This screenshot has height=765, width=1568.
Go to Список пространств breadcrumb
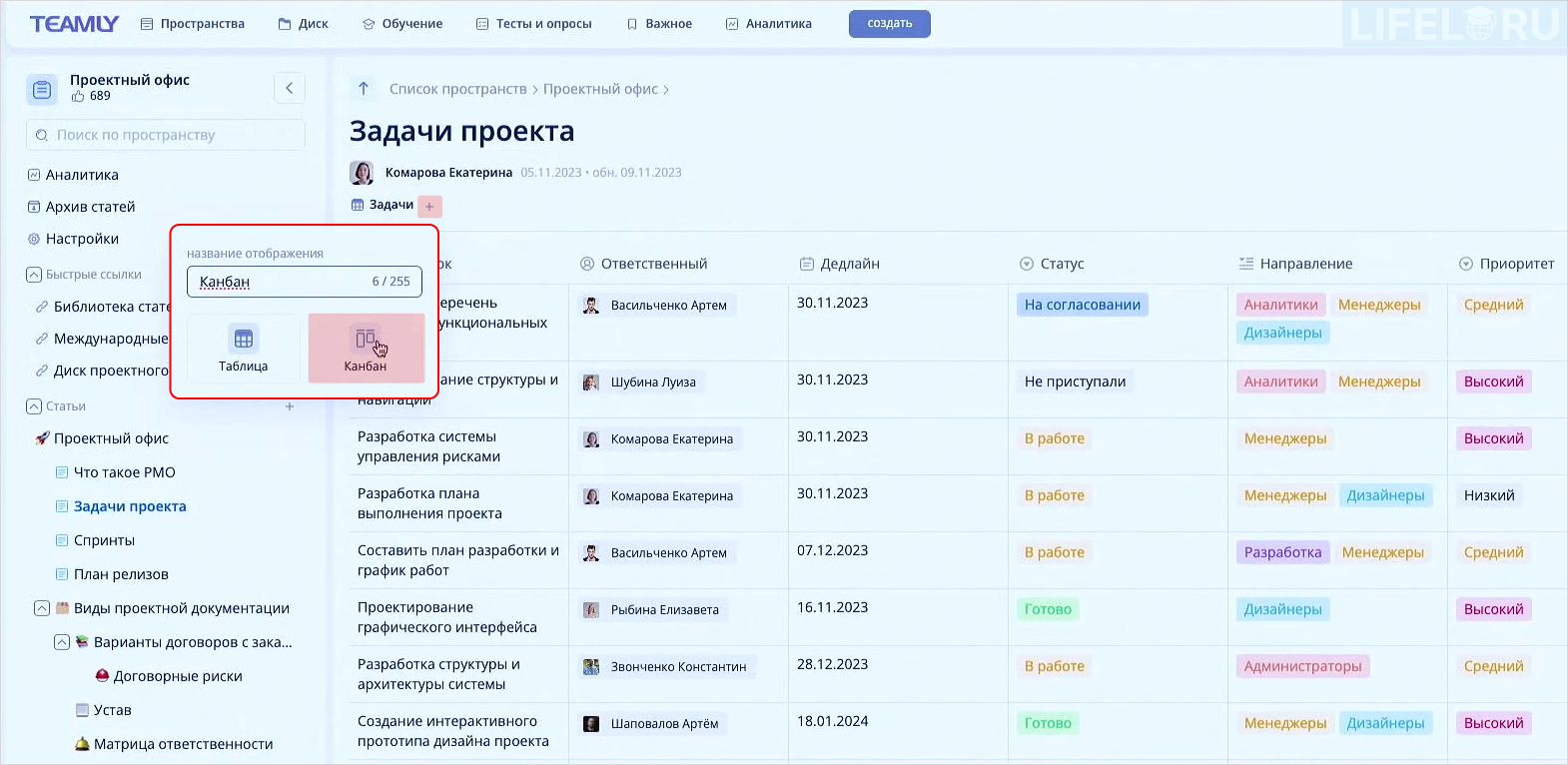click(x=457, y=89)
